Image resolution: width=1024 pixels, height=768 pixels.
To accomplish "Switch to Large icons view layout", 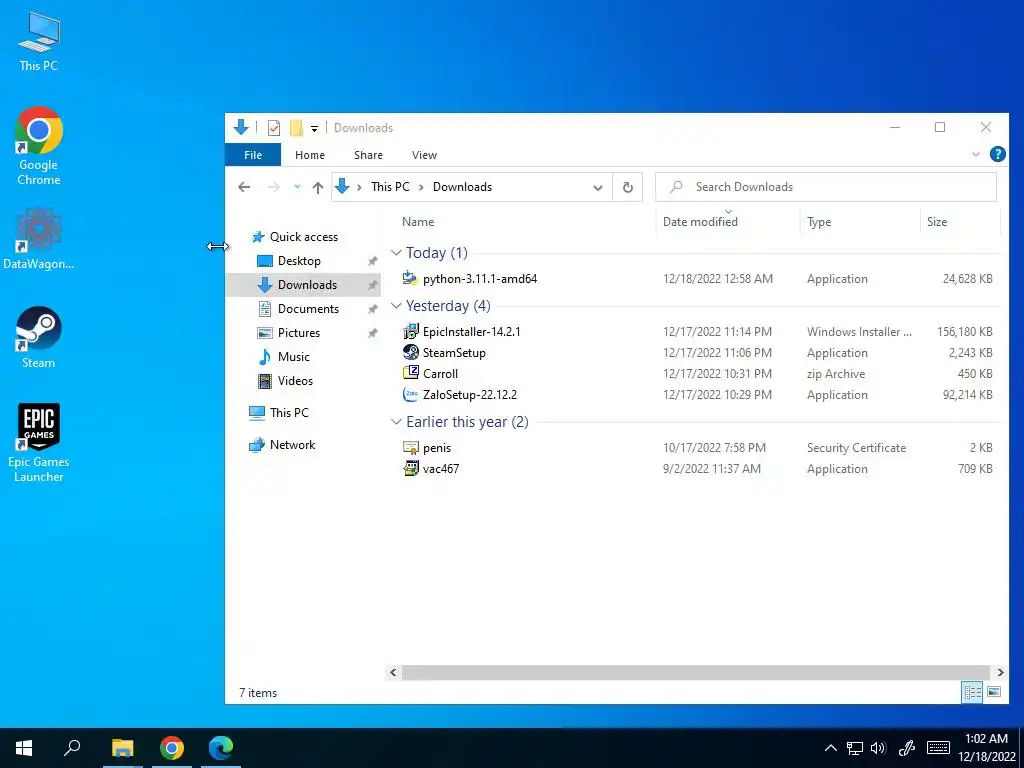I will 994,692.
